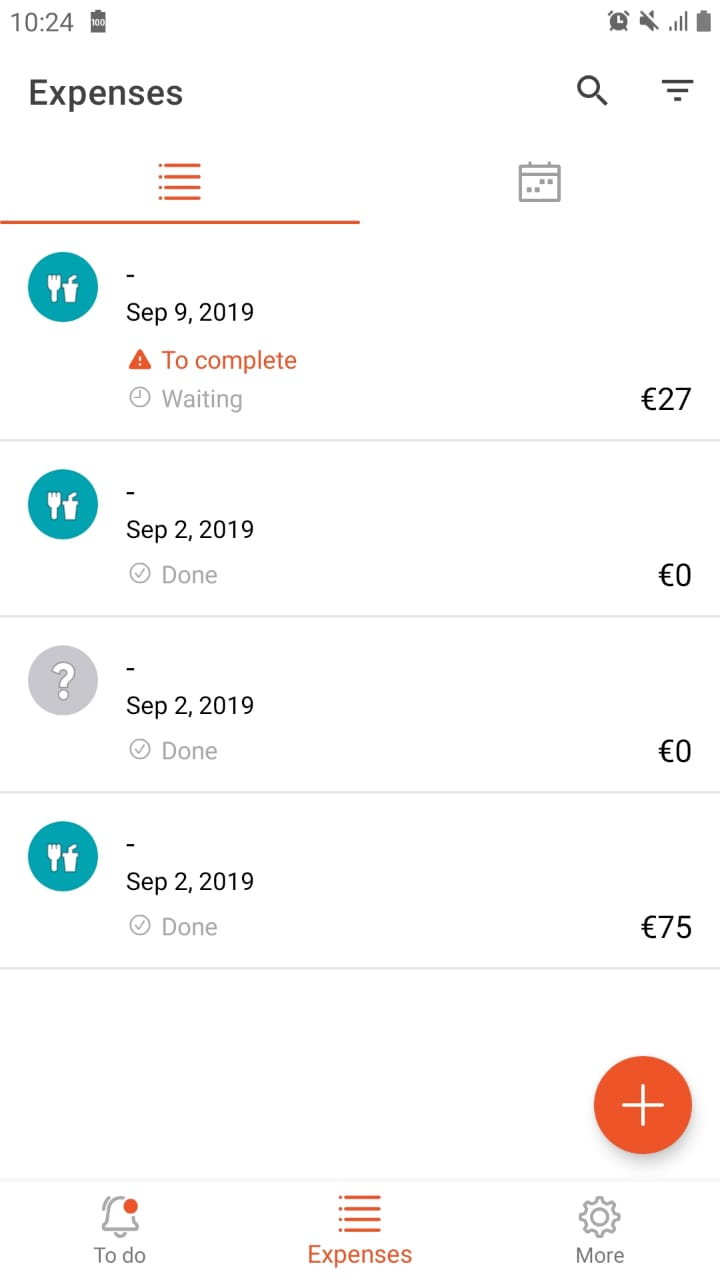Screen dimensions: 720x1280
Task: Click the red 'To complete' warning label
Action: (213, 360)
